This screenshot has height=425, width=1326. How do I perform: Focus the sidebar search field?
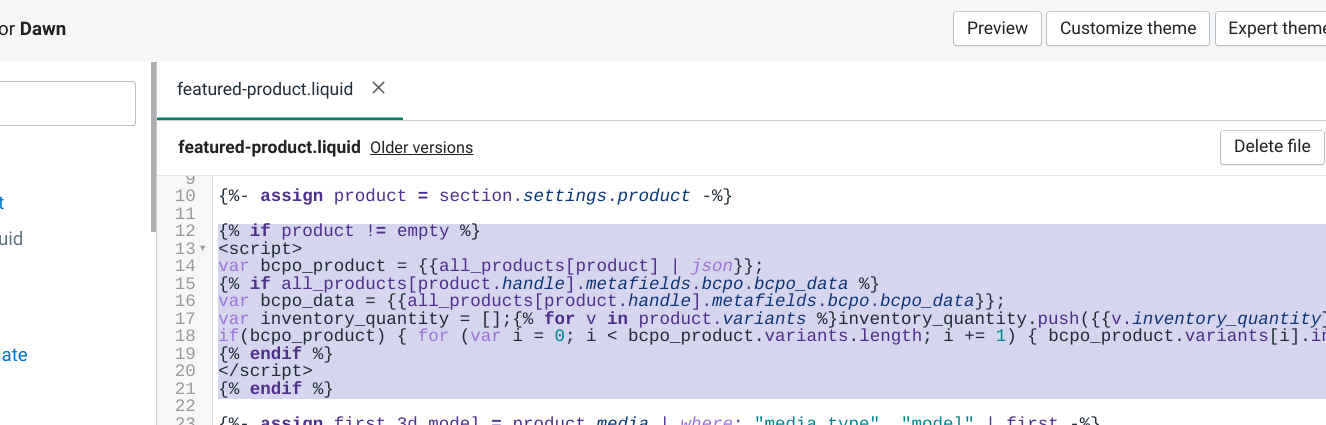67,103
